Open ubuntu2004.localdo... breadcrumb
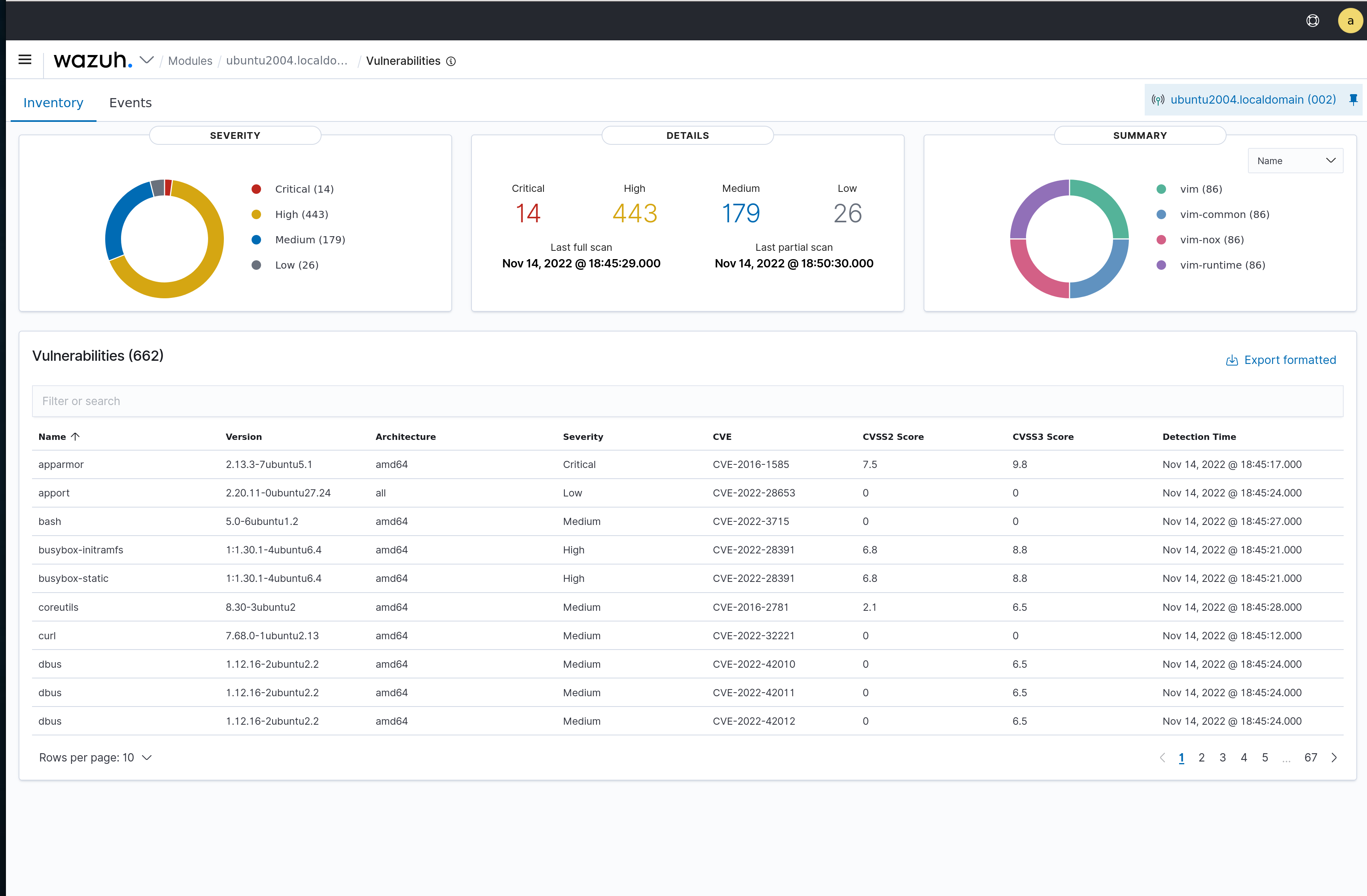 (x=287, y=61)
